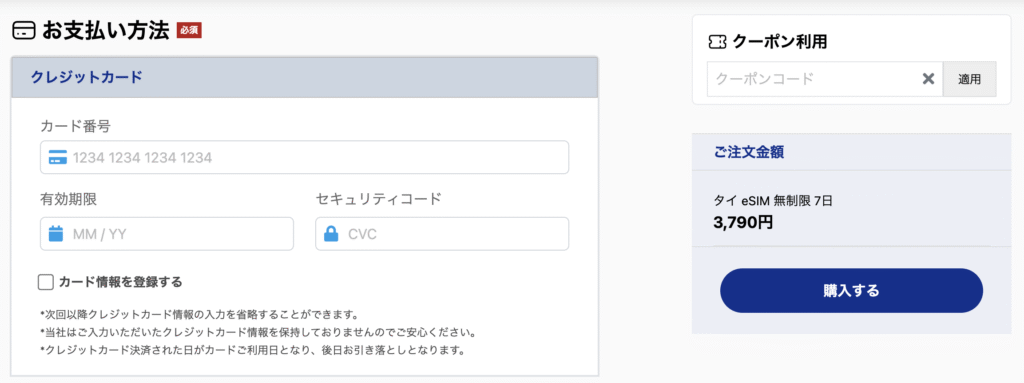Click the blue card icon in card number field
The image size is (1024, 383).
(57, 158)
